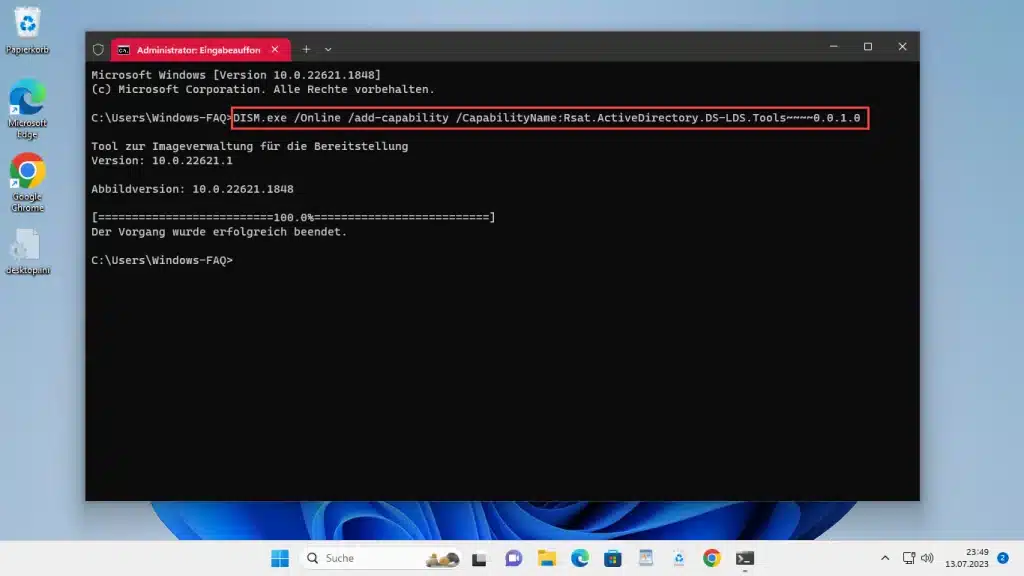
Task: Close the Terminal window
Action: (x=902, y=46)
